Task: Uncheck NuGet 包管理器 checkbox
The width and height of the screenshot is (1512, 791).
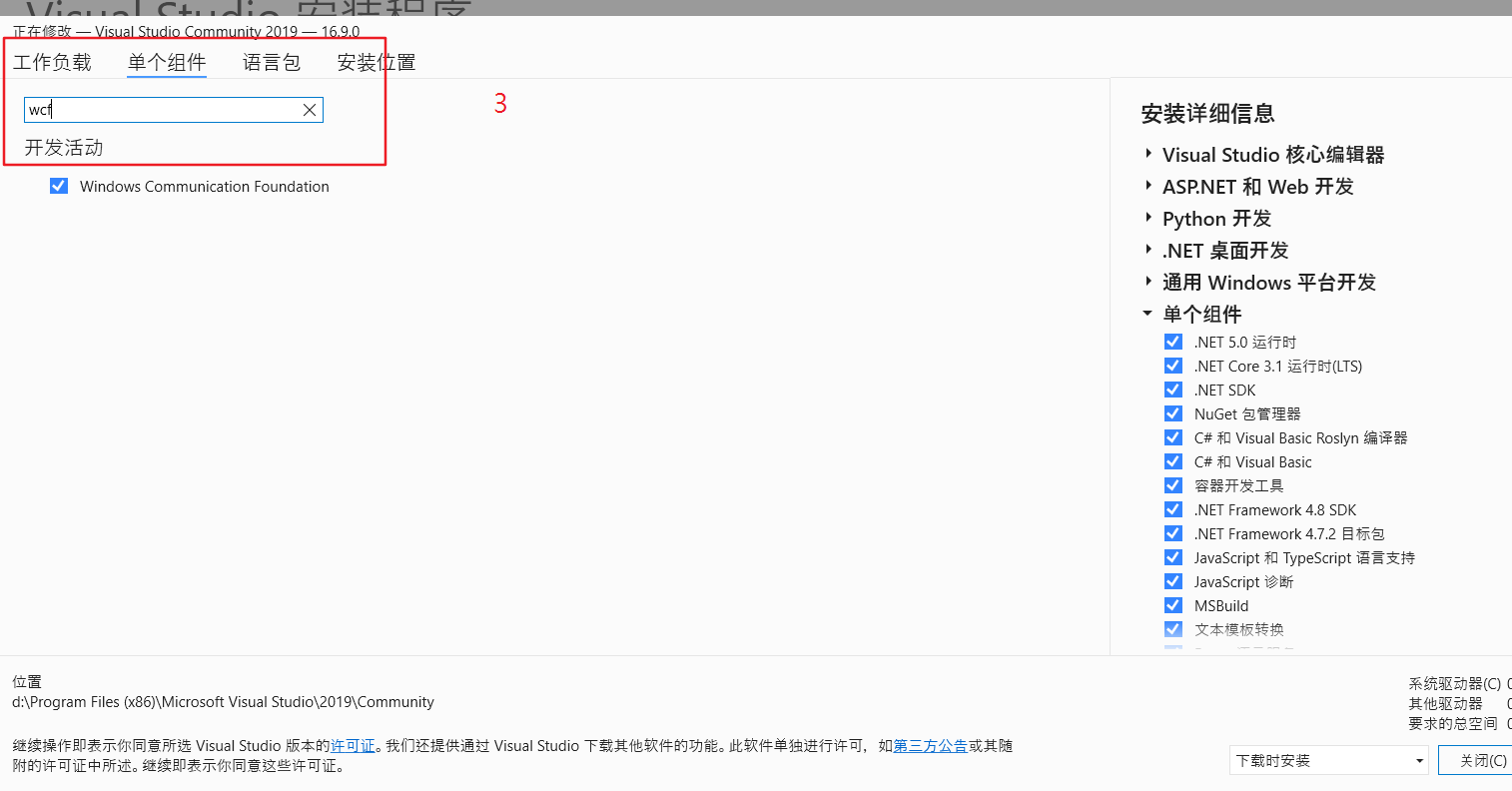Action: coord(1173,413)
